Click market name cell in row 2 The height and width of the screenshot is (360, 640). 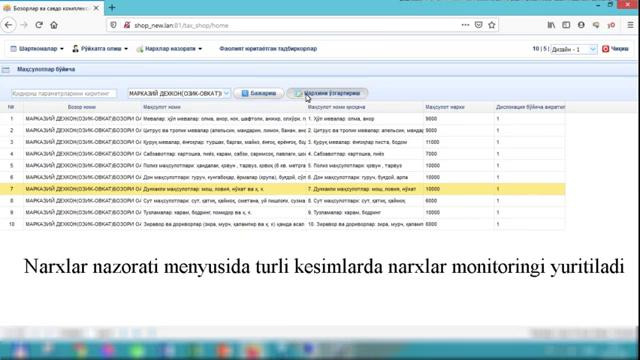point(82,130)
